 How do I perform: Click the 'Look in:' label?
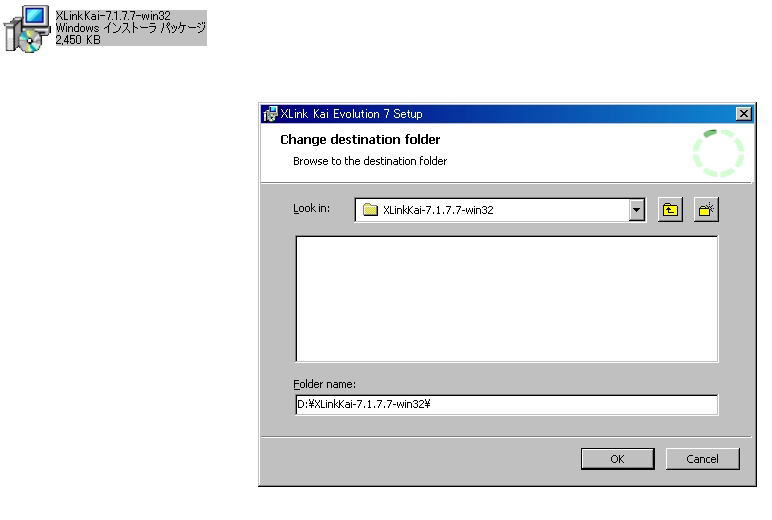click(x=311, y=208)
